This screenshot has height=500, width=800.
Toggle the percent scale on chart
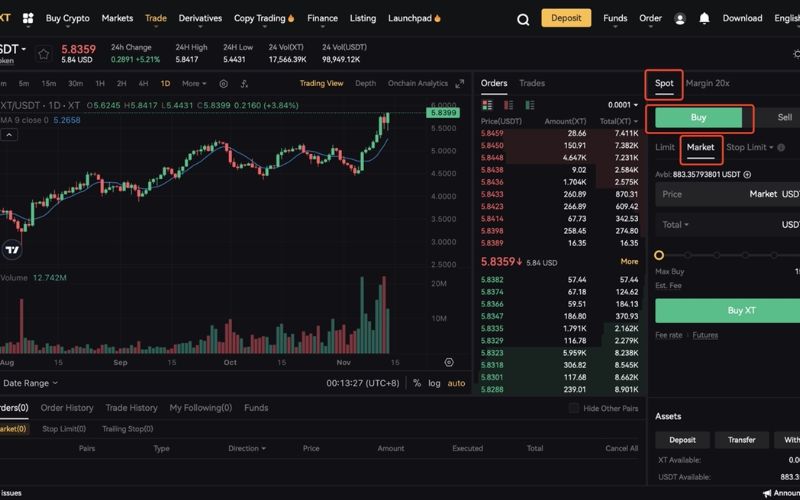click(417, 383)
